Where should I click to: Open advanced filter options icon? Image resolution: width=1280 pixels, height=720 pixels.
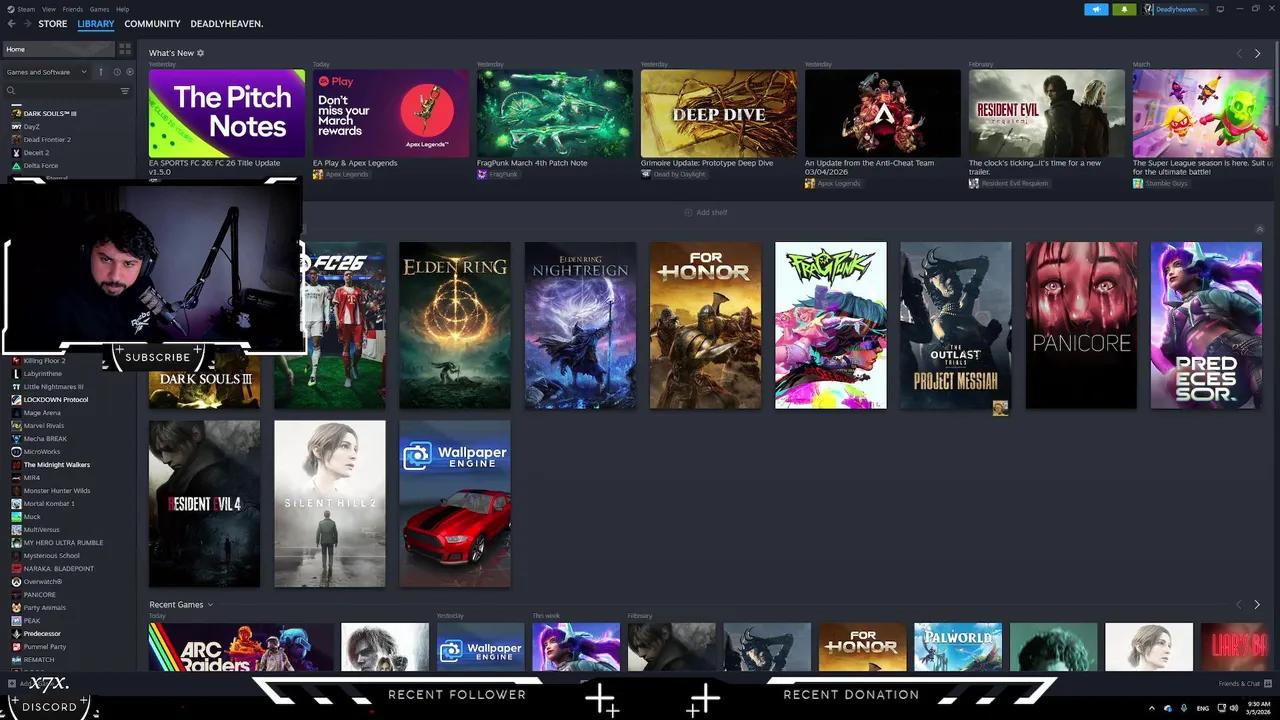(x=125, y=91)
